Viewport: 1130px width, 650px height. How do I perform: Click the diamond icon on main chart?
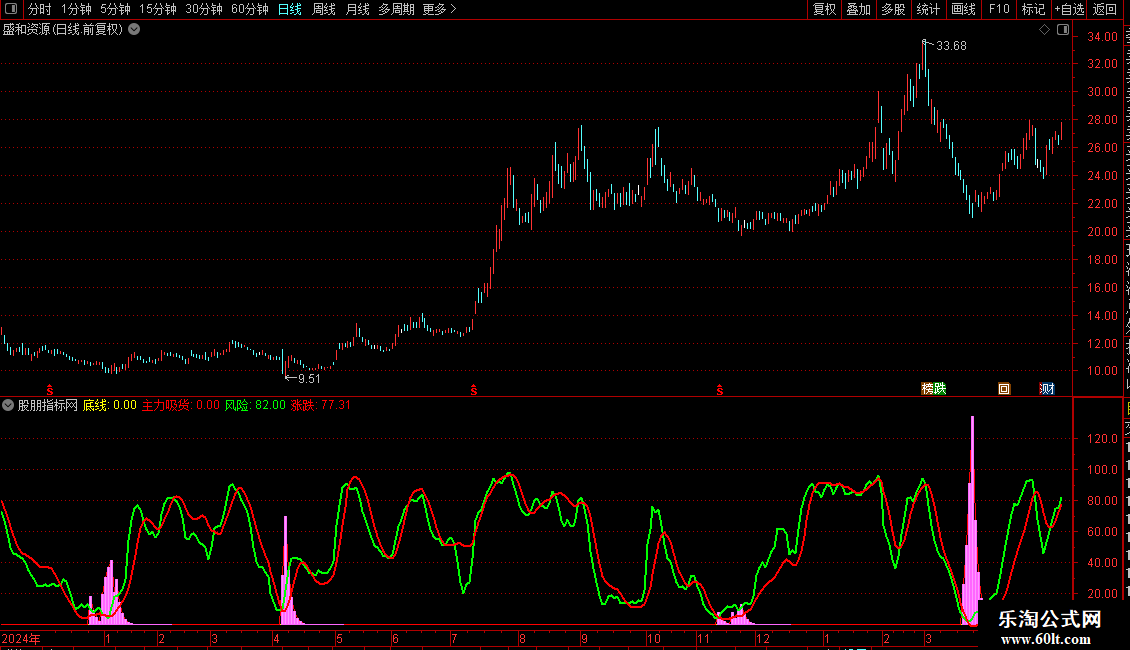(1044, 30)
